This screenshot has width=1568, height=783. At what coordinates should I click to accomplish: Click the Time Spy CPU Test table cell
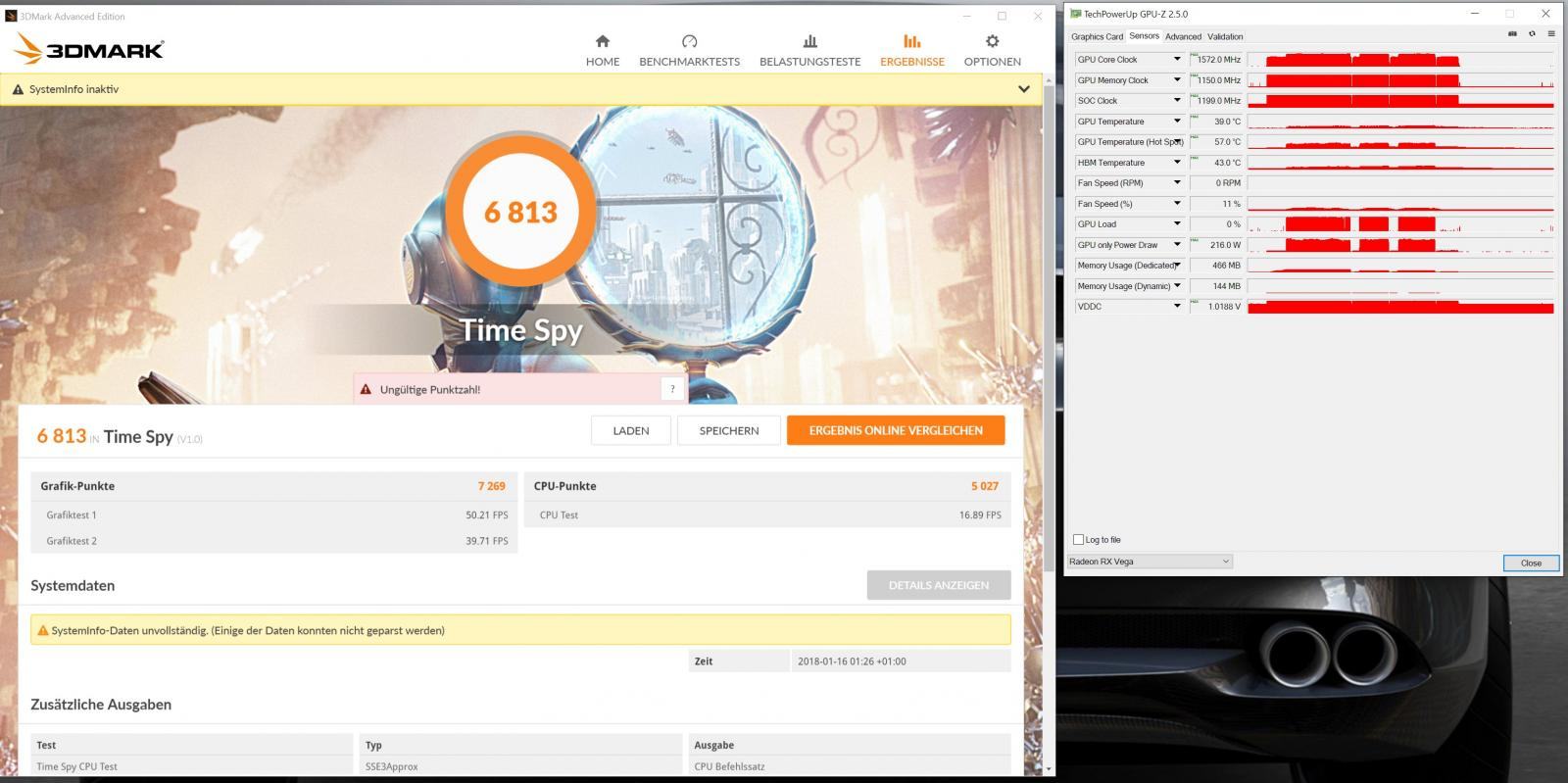coord(191,766)
